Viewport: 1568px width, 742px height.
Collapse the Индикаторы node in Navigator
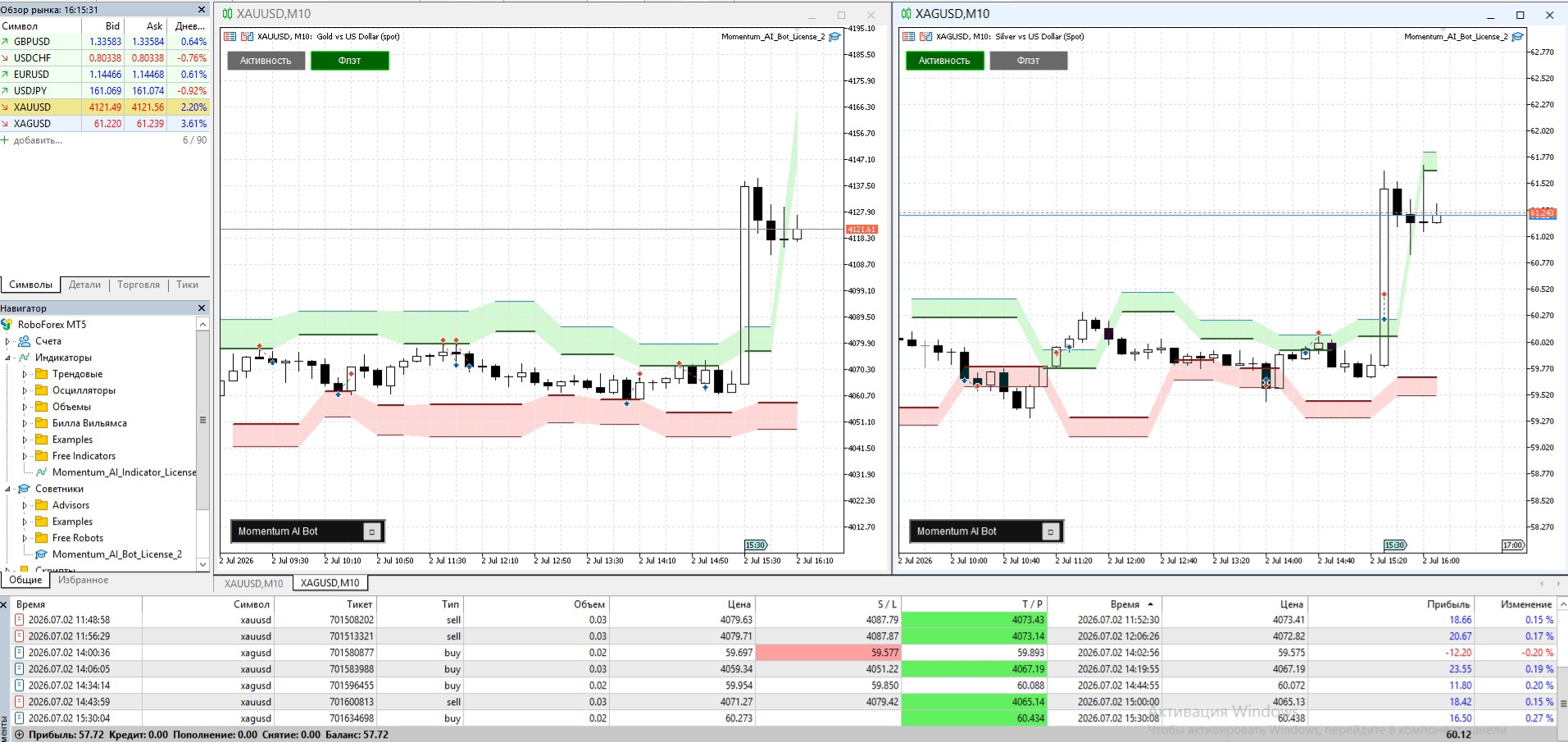click(x=8, y=357)
